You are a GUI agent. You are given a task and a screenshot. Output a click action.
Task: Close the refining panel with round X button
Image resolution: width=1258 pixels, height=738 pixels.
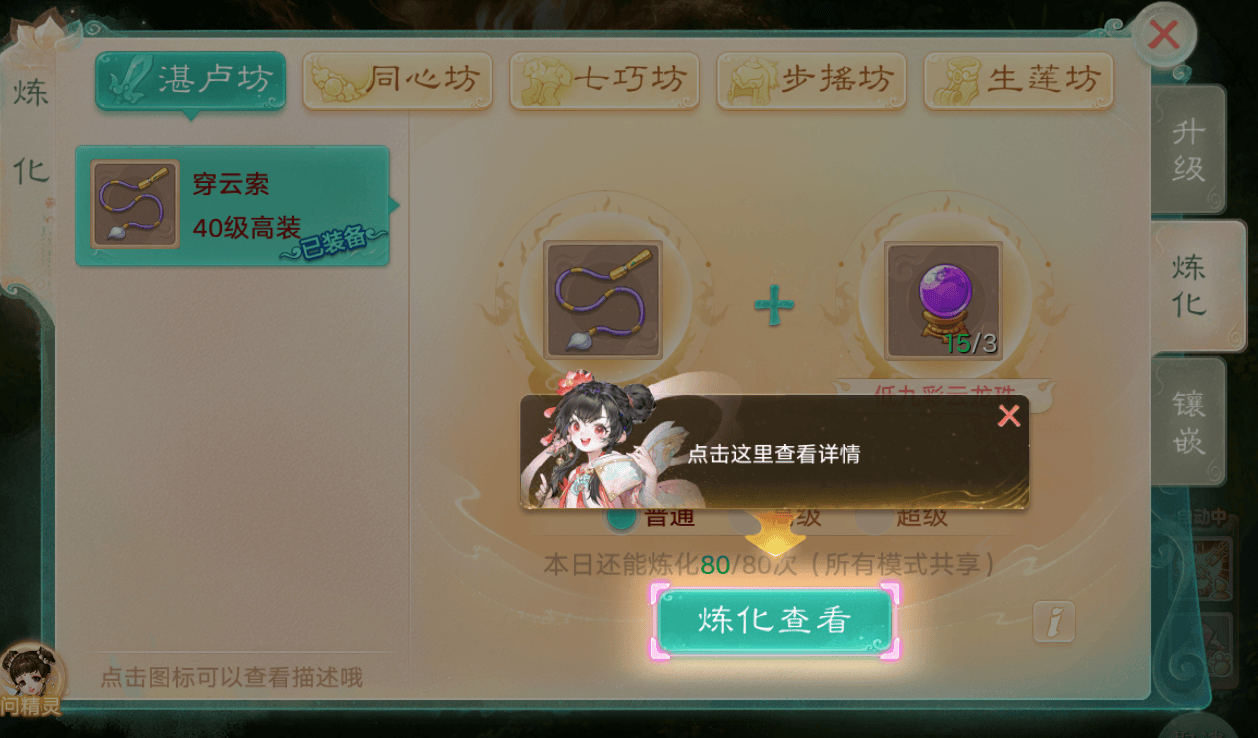pyautogui.click(x=1162, y=35)
